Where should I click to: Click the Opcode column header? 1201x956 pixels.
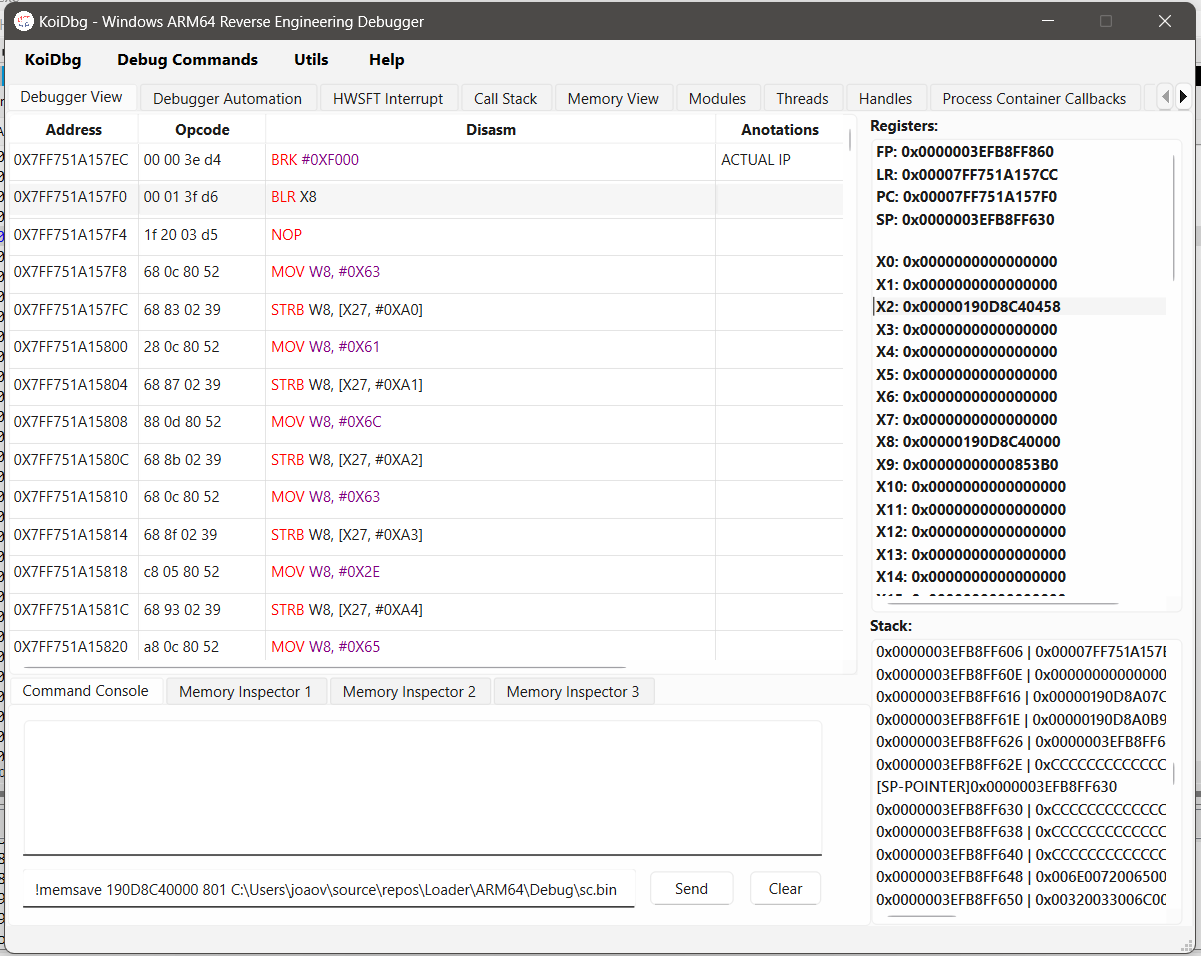[x=202, y=130]
